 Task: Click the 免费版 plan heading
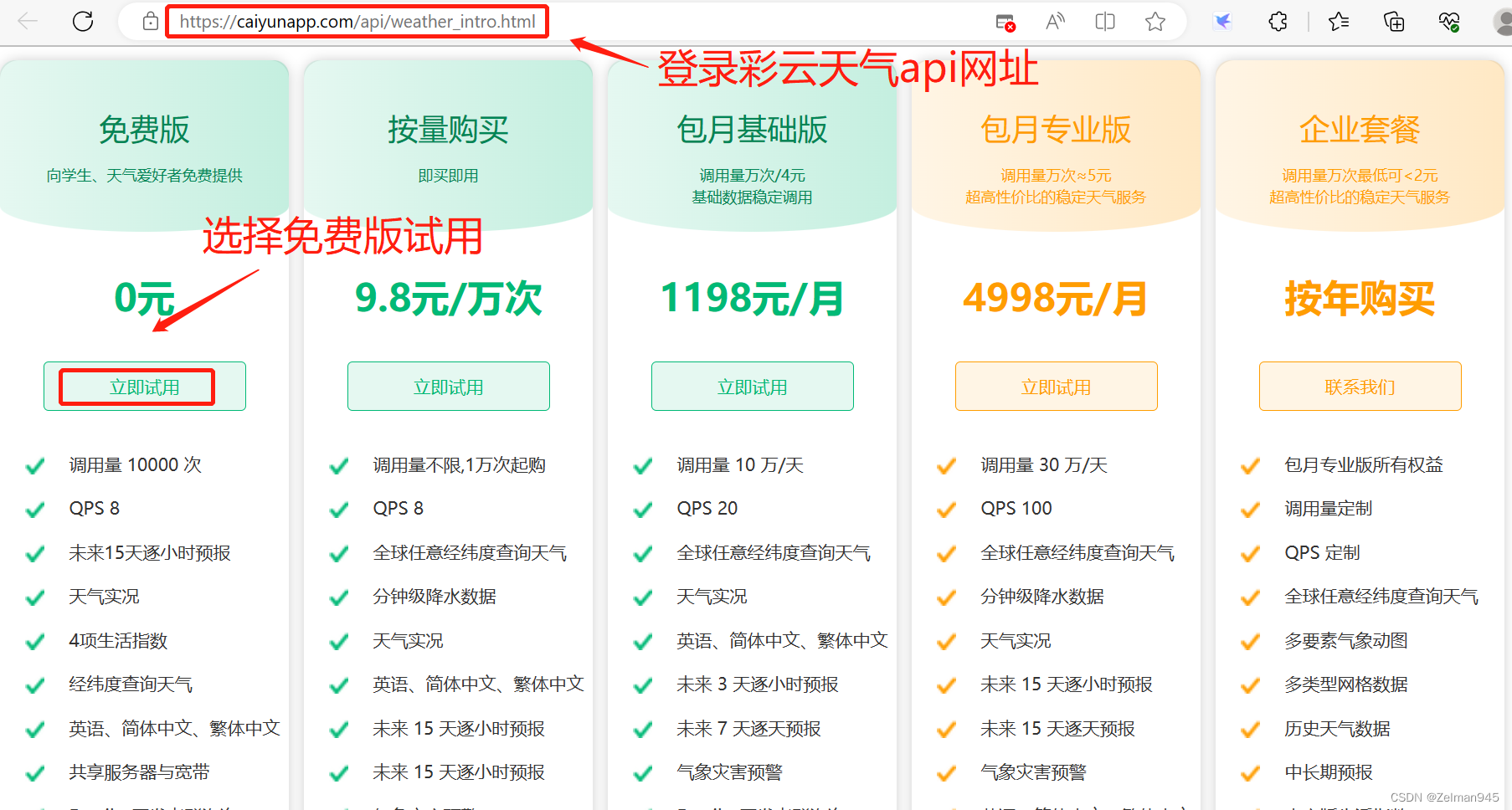coord(145,130)
